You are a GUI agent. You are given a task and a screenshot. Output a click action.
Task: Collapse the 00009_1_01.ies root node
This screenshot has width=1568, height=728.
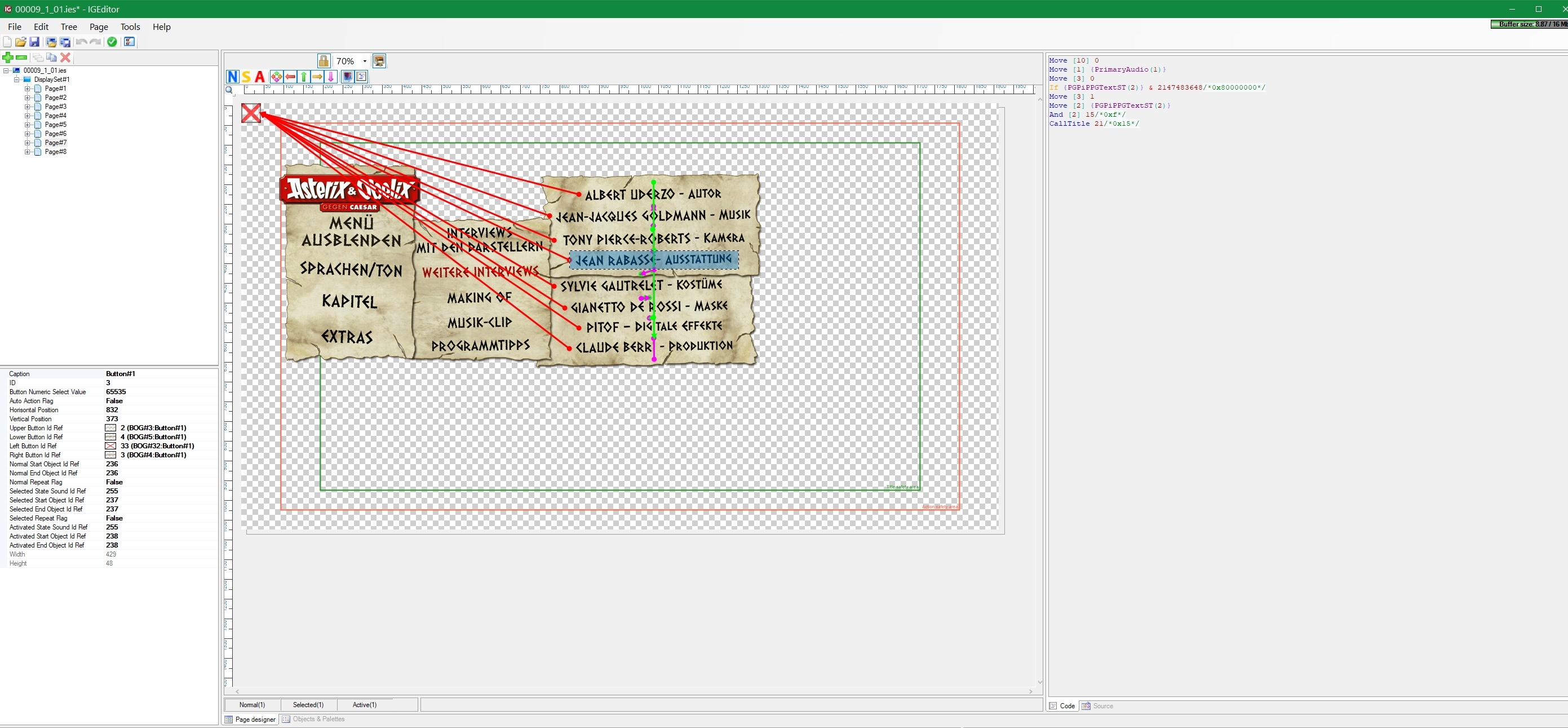pyautogui.click(x=6, y=70)
